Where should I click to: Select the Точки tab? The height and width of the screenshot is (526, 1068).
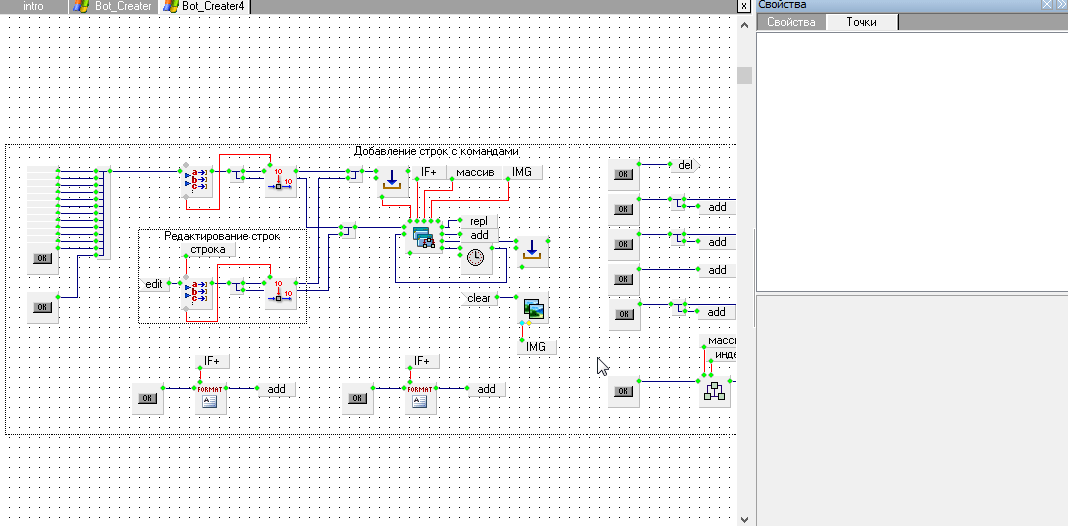pos(861,22)
